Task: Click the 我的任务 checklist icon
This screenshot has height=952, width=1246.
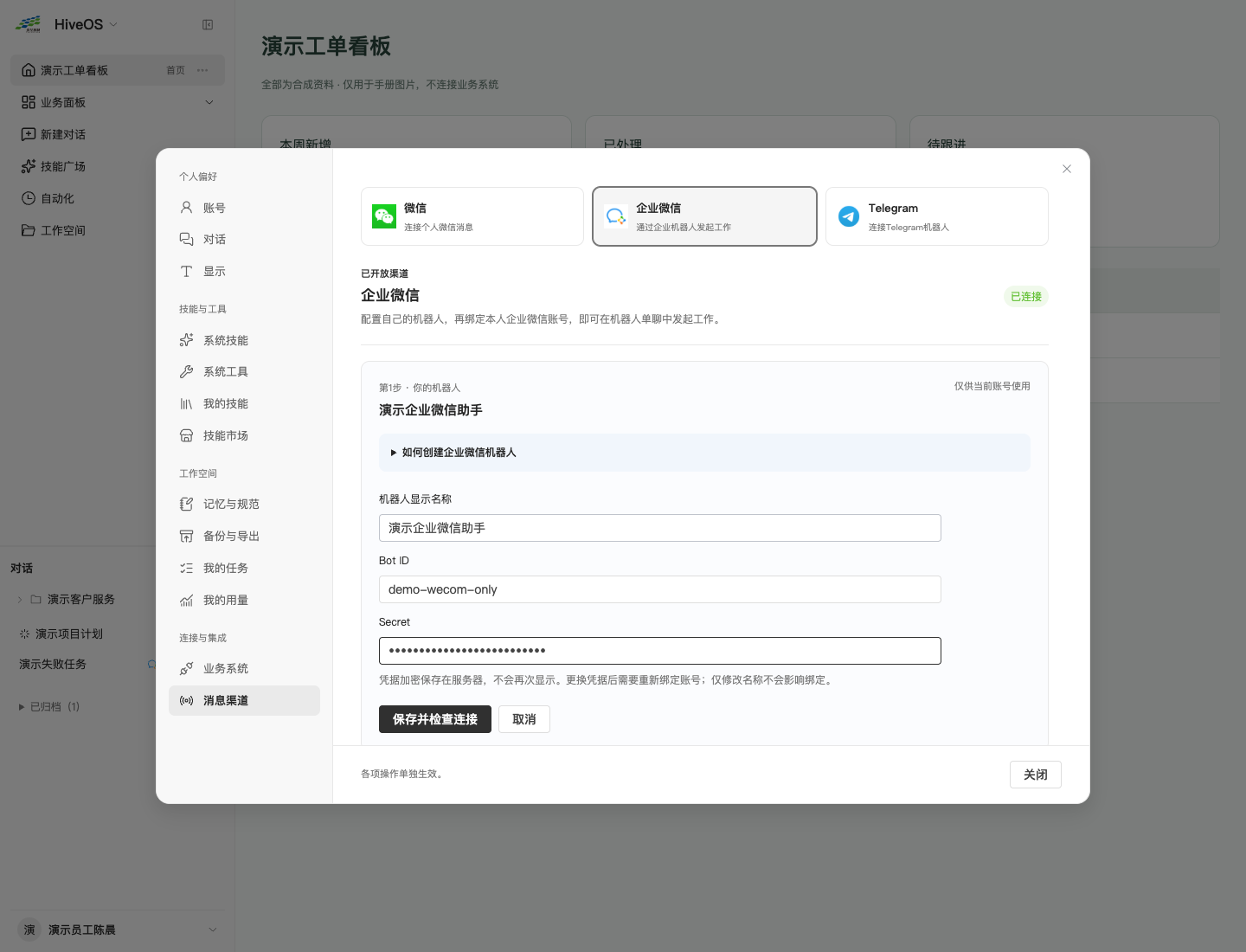Action: tap(186, 569)
